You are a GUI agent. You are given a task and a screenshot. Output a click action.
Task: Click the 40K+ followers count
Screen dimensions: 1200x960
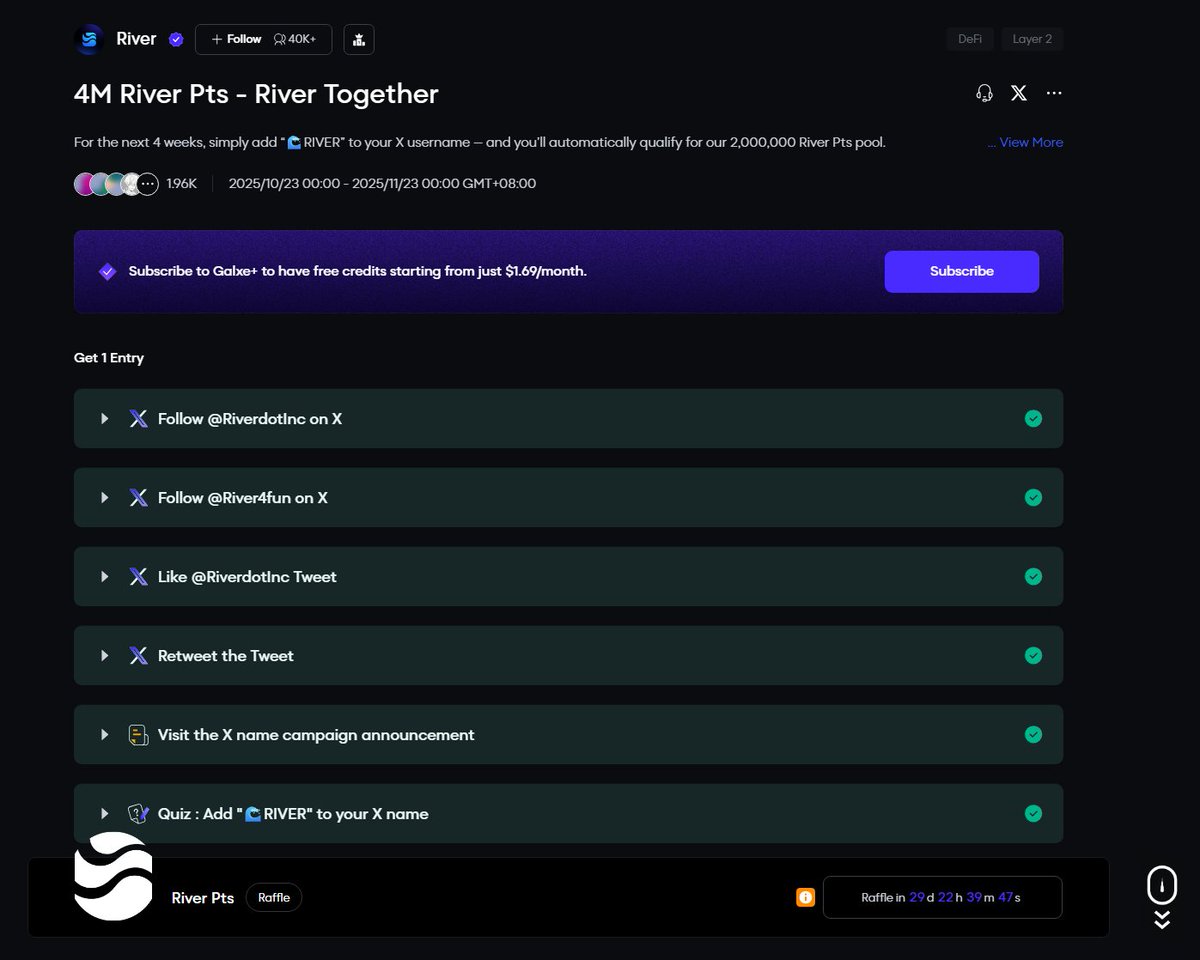[295, 39]
